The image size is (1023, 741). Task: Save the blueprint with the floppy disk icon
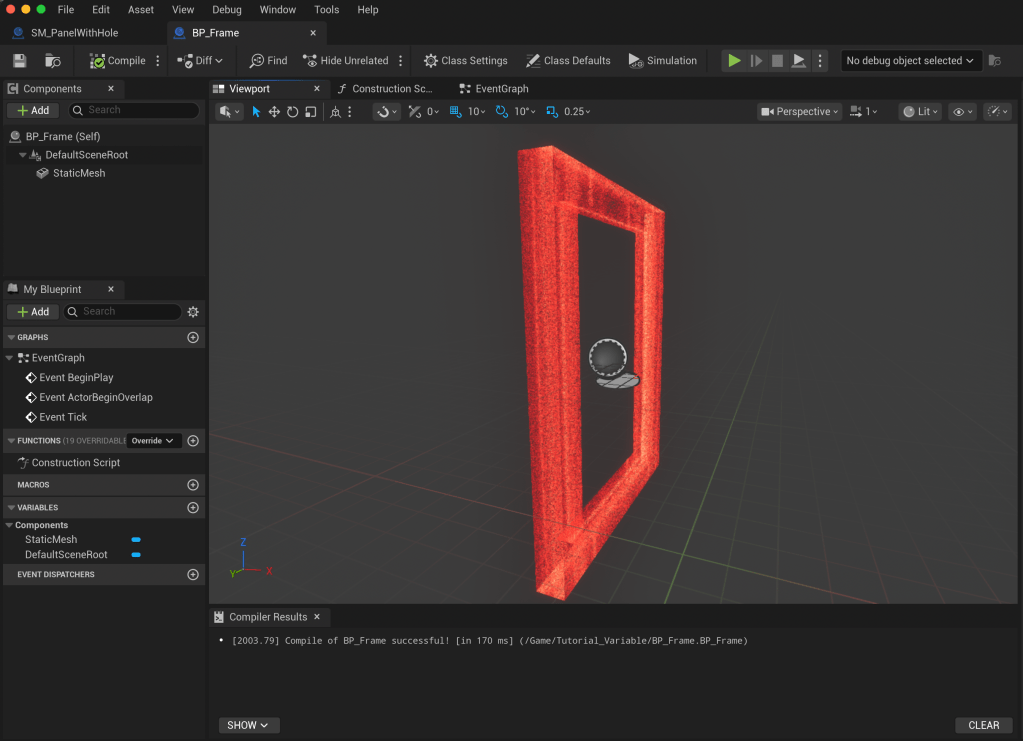point(19,61)
